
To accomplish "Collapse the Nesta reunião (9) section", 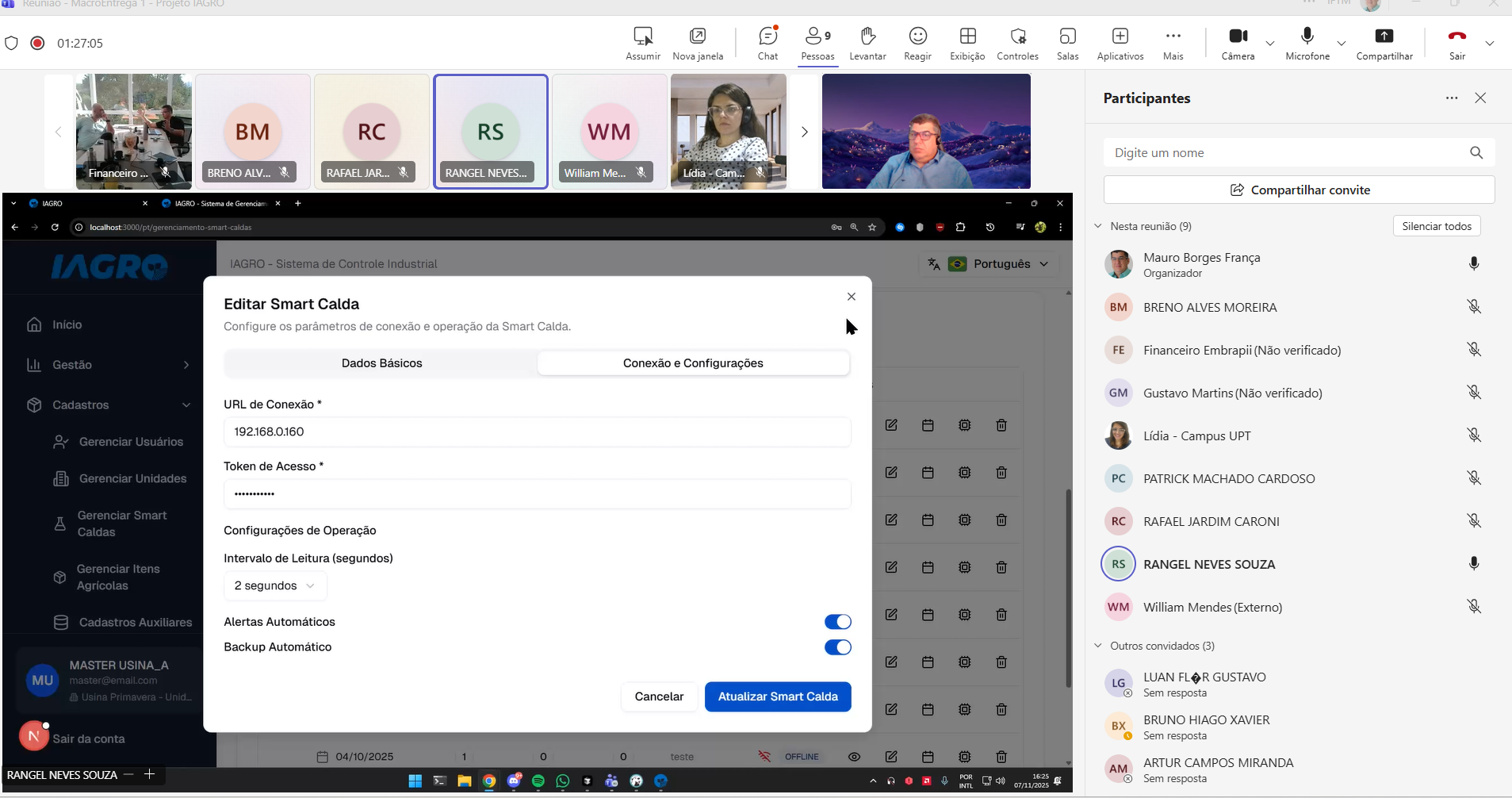I will click(1098, 226).
